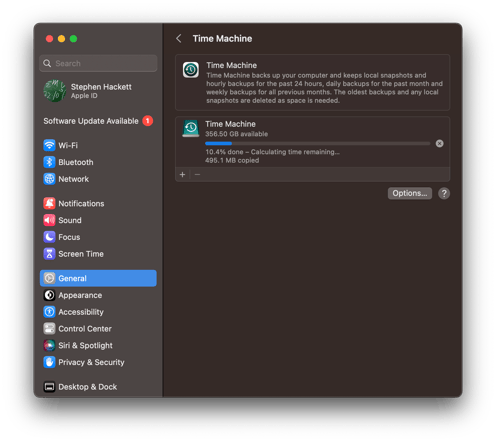Click the General gear icon
Viewport: 496px width, 442px height.
click(49, 278)
